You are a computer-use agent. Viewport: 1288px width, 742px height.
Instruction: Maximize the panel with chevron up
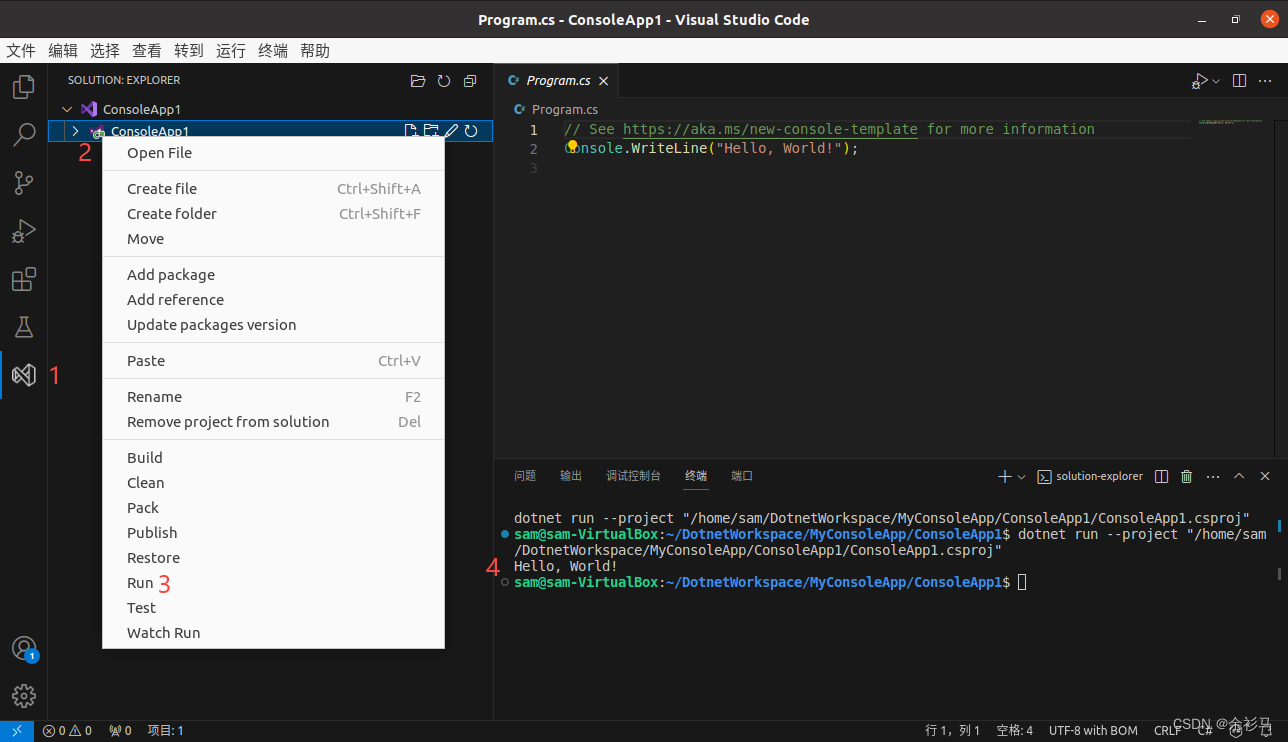pyautogui.click(x=1239, y=477)
